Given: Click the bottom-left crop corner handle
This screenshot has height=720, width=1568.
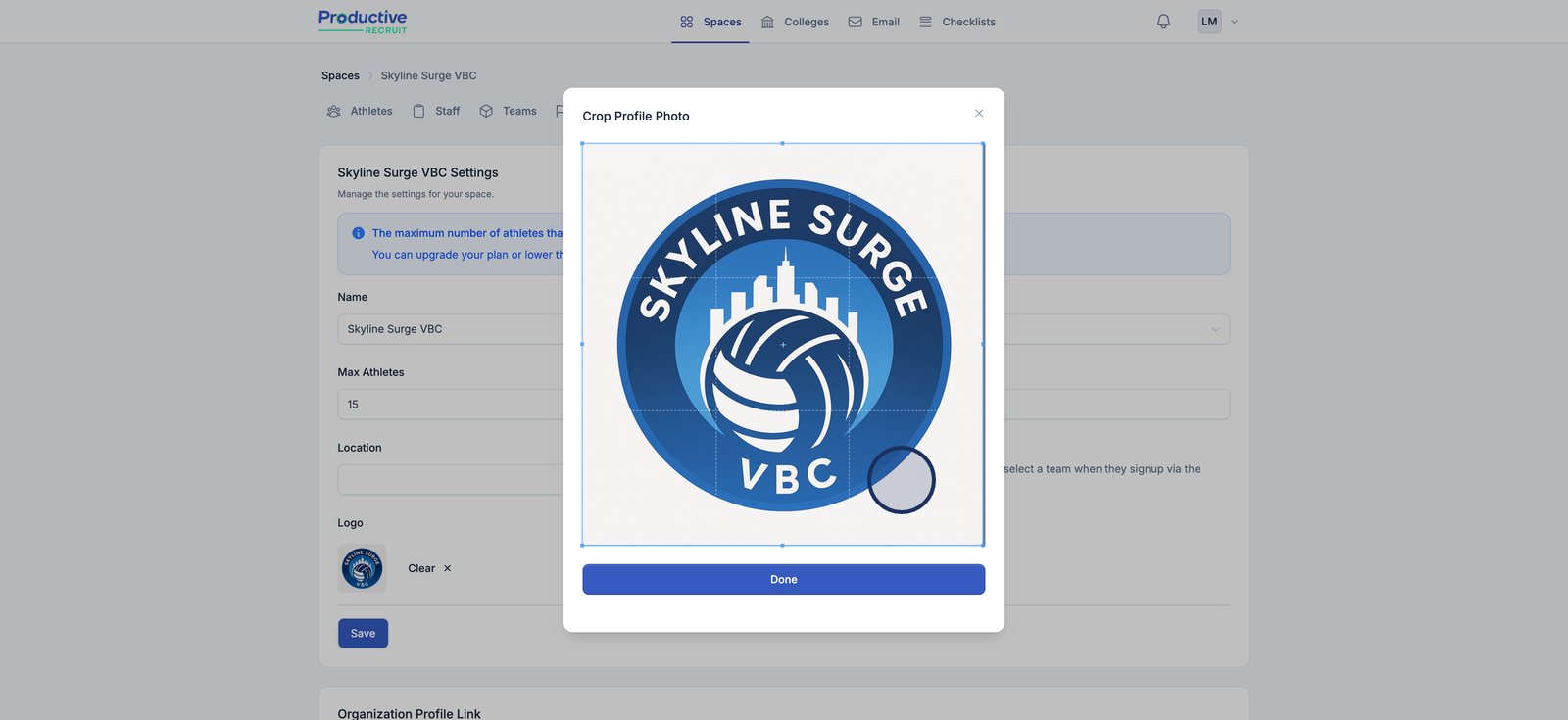Looking at the screenshot, I should click(583, 545).
